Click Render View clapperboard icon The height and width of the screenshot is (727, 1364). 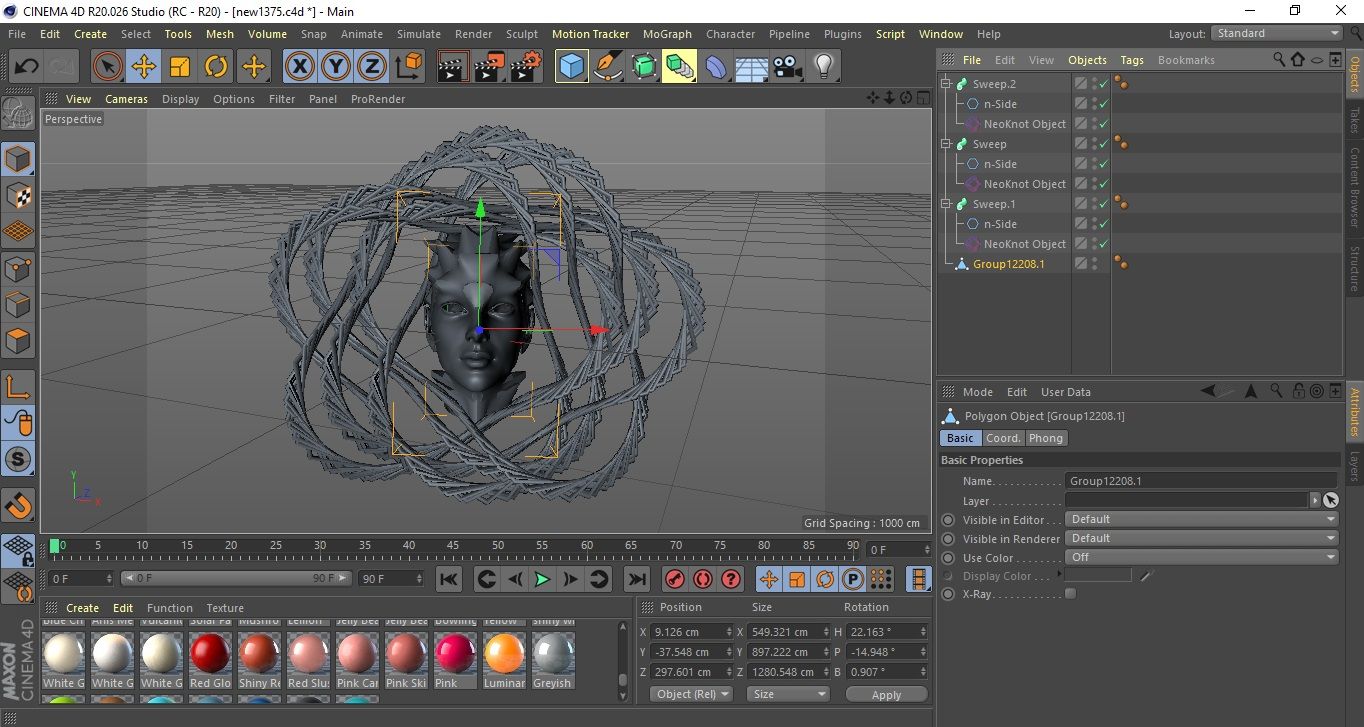(x=453, y=67)
